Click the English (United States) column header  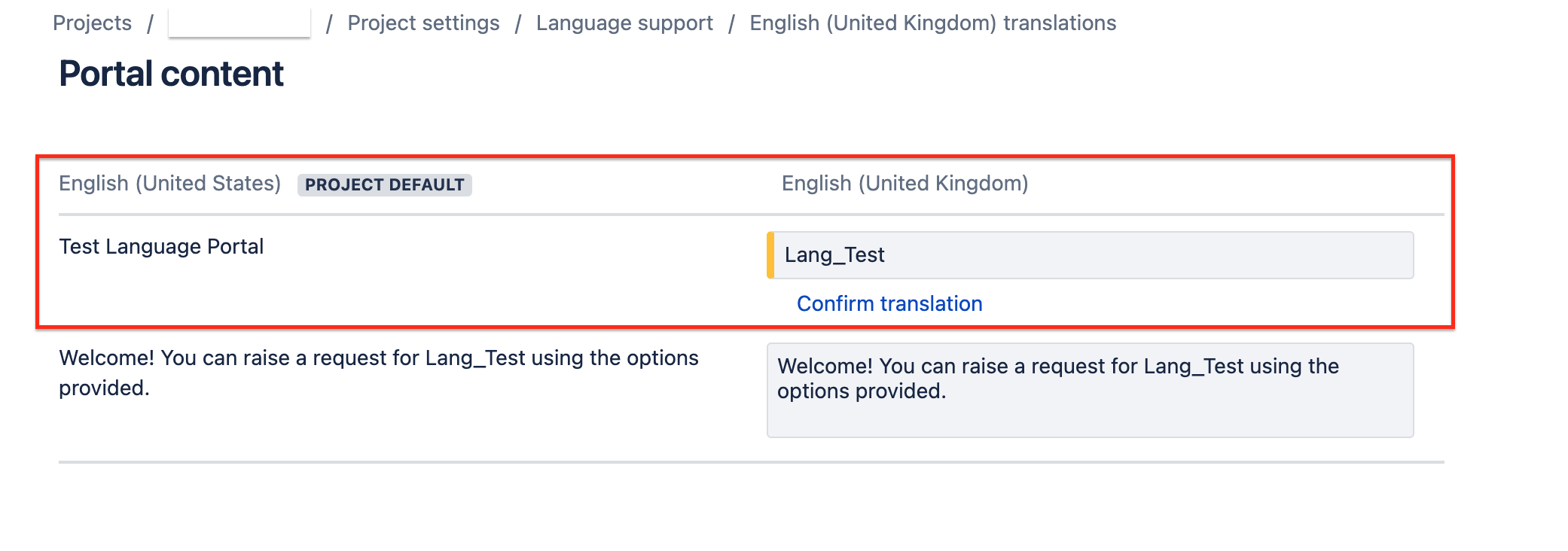coord(169,183)
